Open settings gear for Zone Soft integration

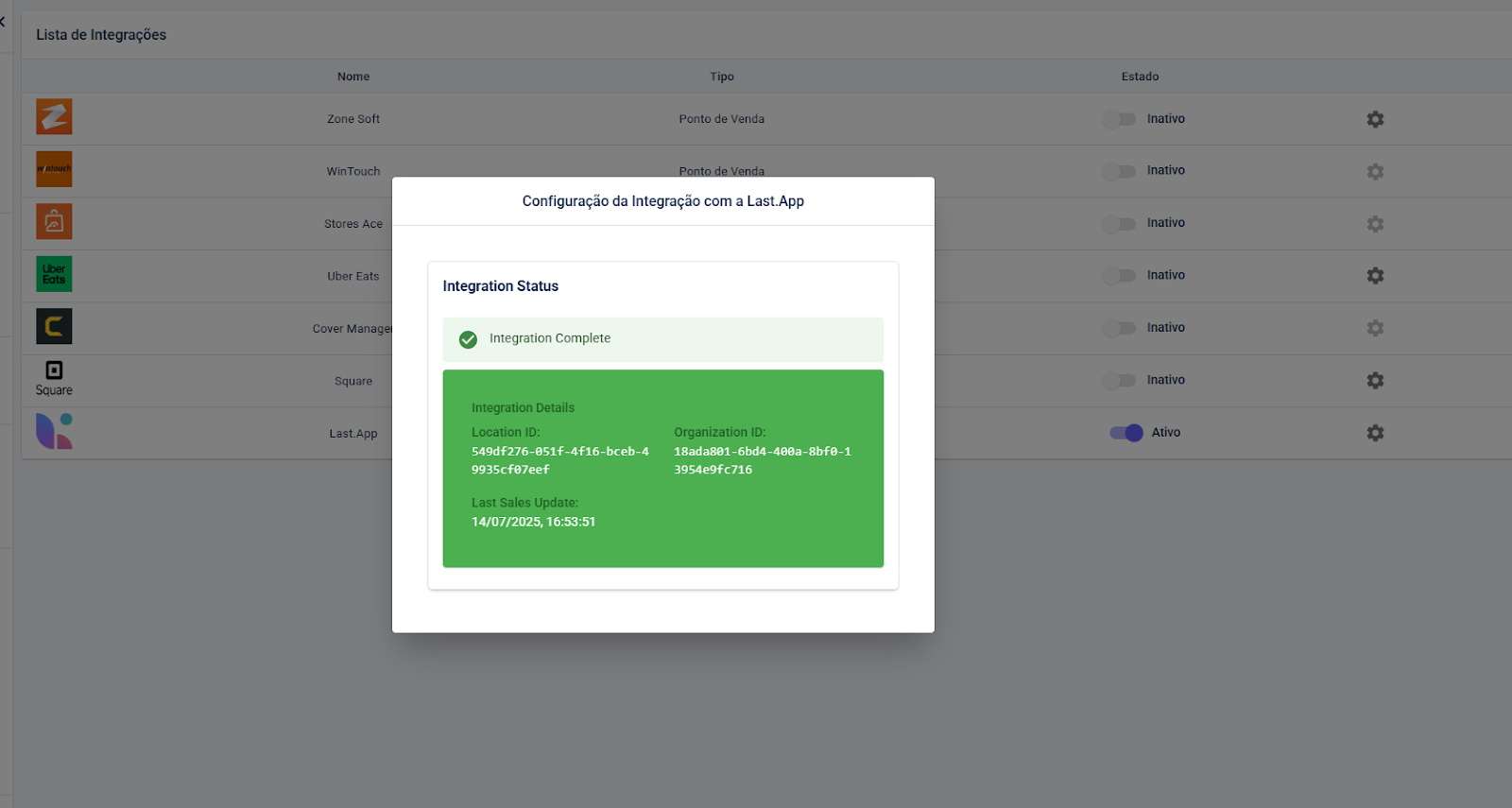pyautogui.click(x=1375, y=119)
